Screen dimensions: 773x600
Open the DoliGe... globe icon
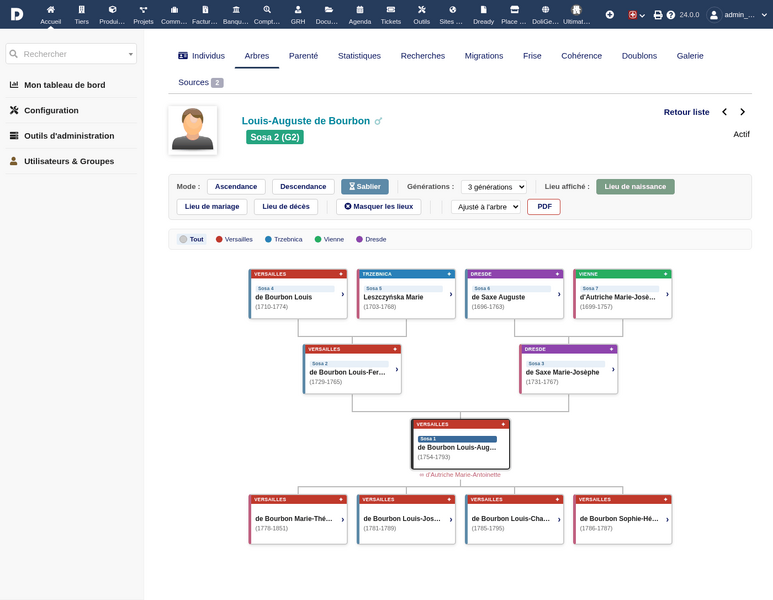(545, 10)
